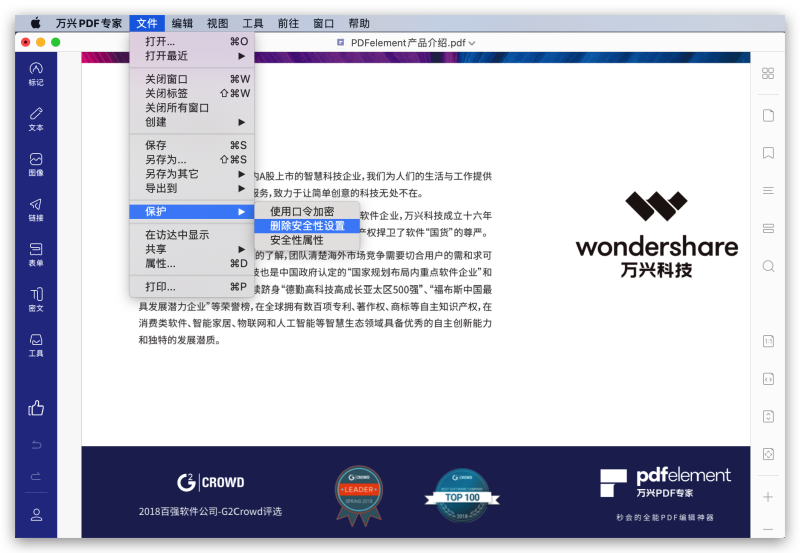Viewport: 800px width, 553px height.
Task: Open the page panel icon on right
Action: (768, 115)
